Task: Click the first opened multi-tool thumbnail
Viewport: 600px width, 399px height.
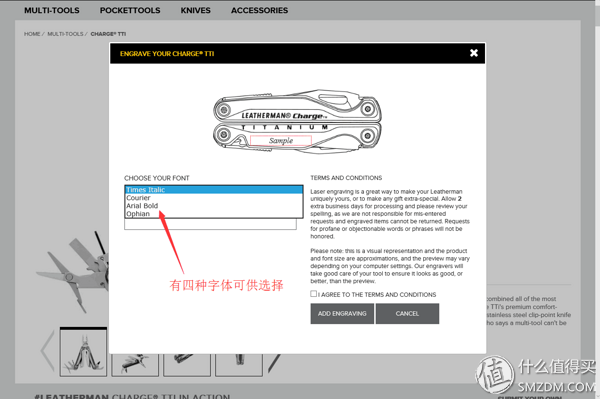Action: click(x=83, y=352)
